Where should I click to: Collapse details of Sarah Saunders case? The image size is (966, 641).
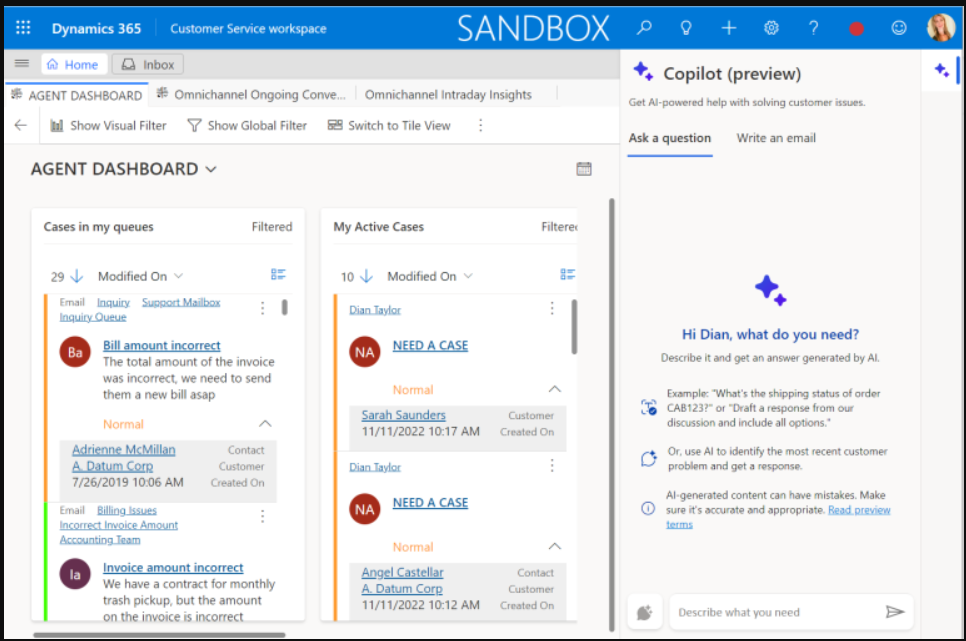tap(554, 389)
